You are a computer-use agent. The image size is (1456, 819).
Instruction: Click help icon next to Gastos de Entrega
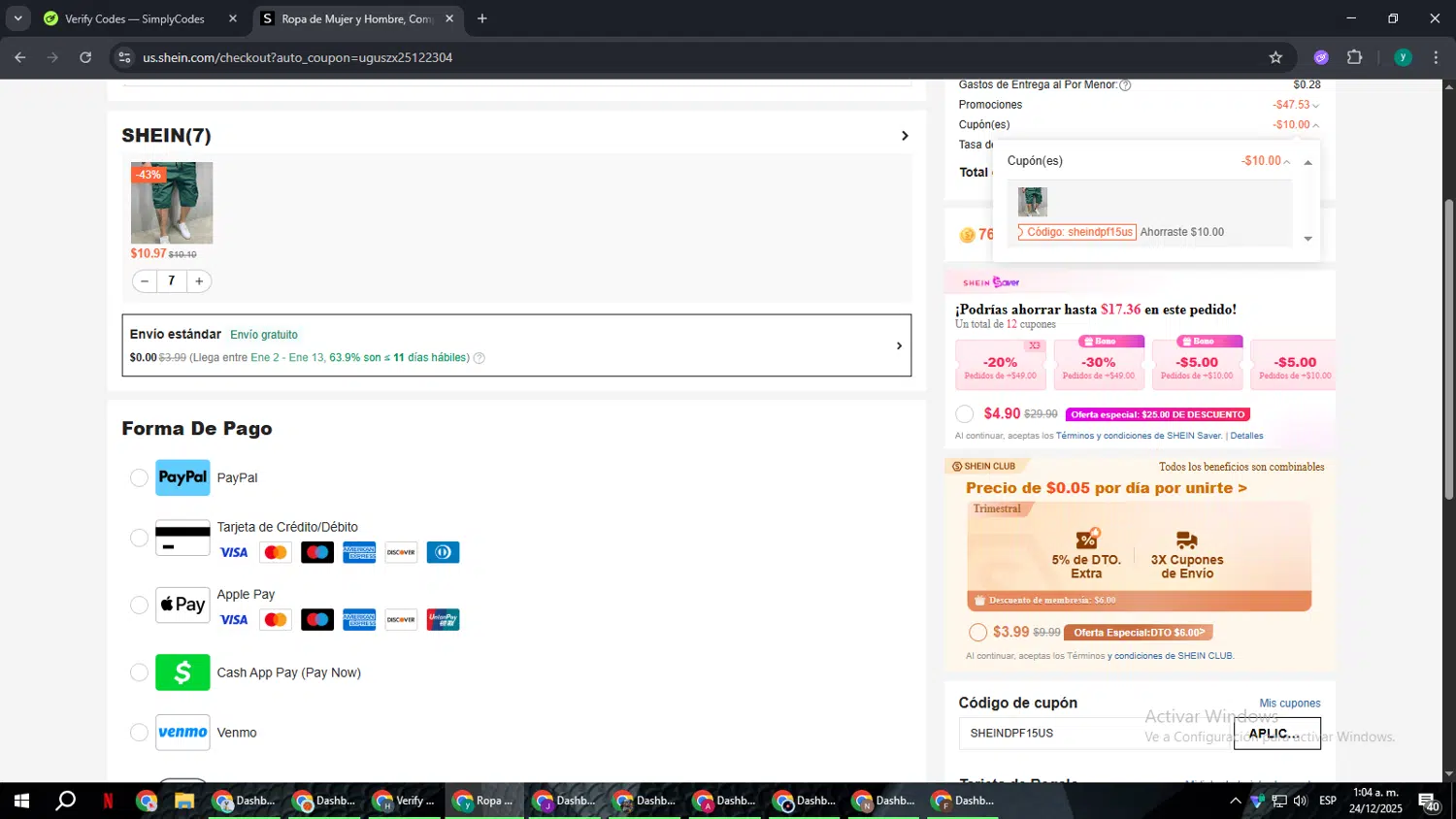coord(1125,85)
